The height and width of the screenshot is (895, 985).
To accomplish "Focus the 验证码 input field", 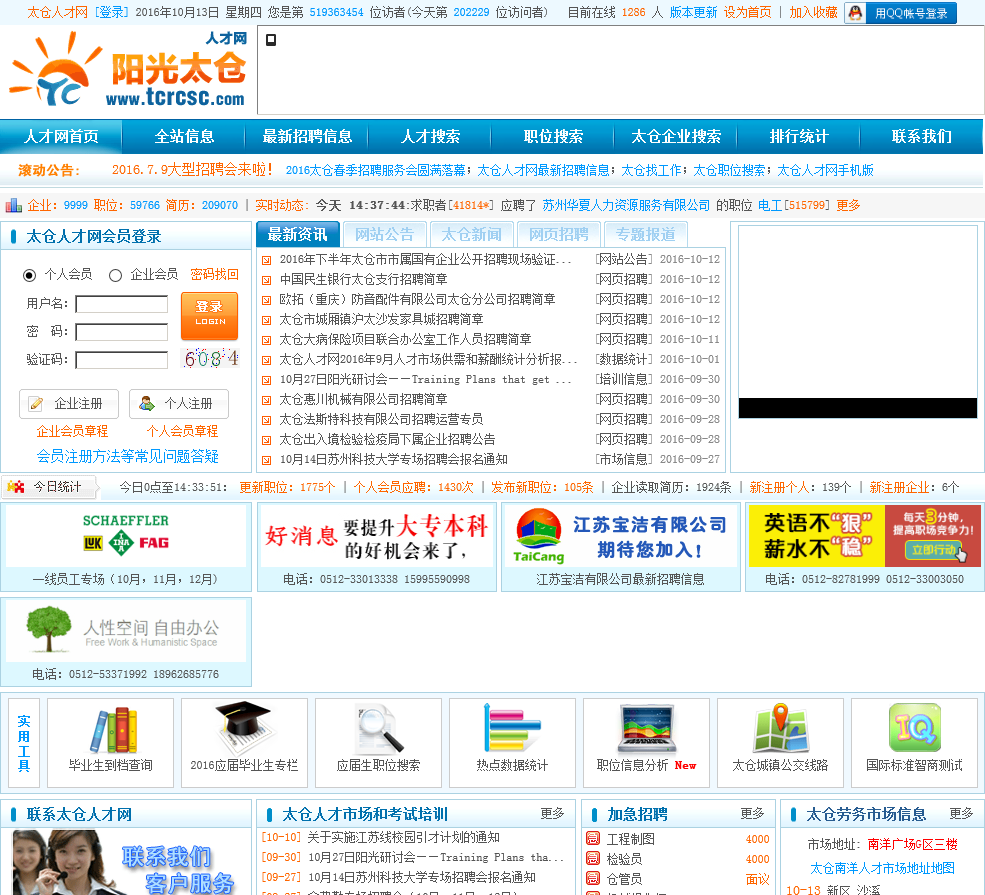I will (x=122, y=360).
